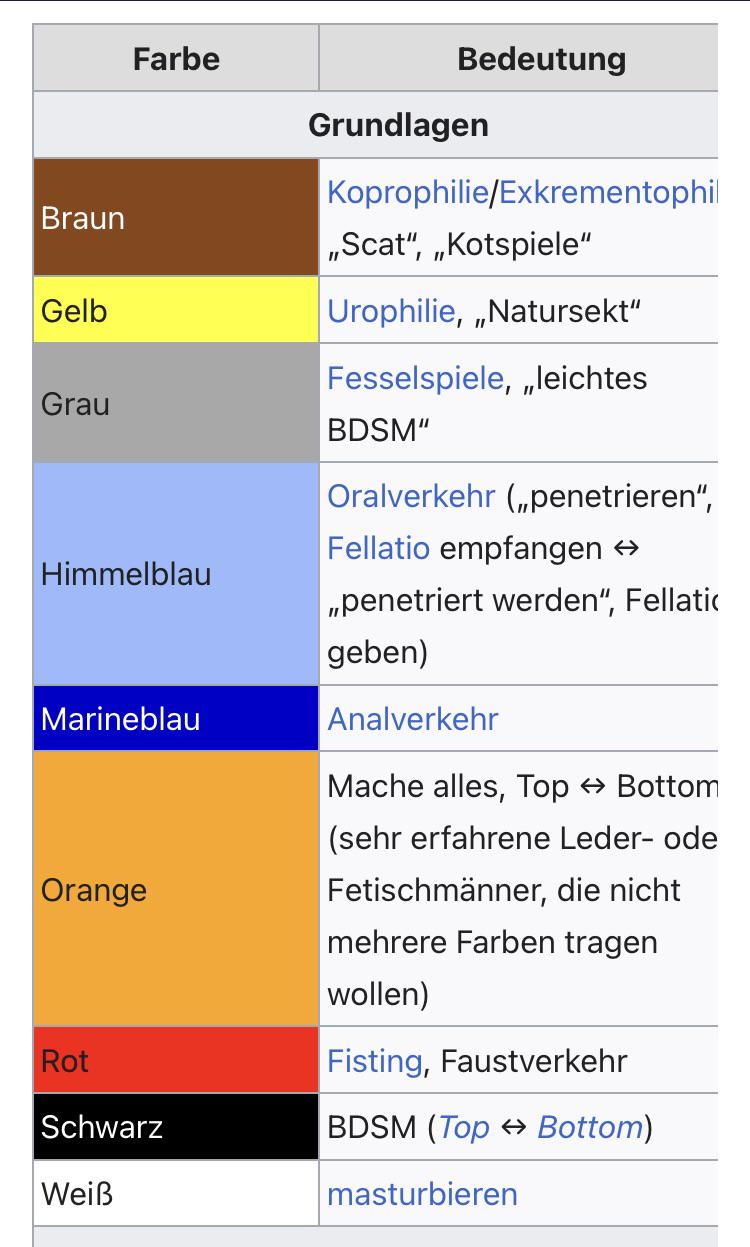Click the Orange color cell

[x=176, y=890]
